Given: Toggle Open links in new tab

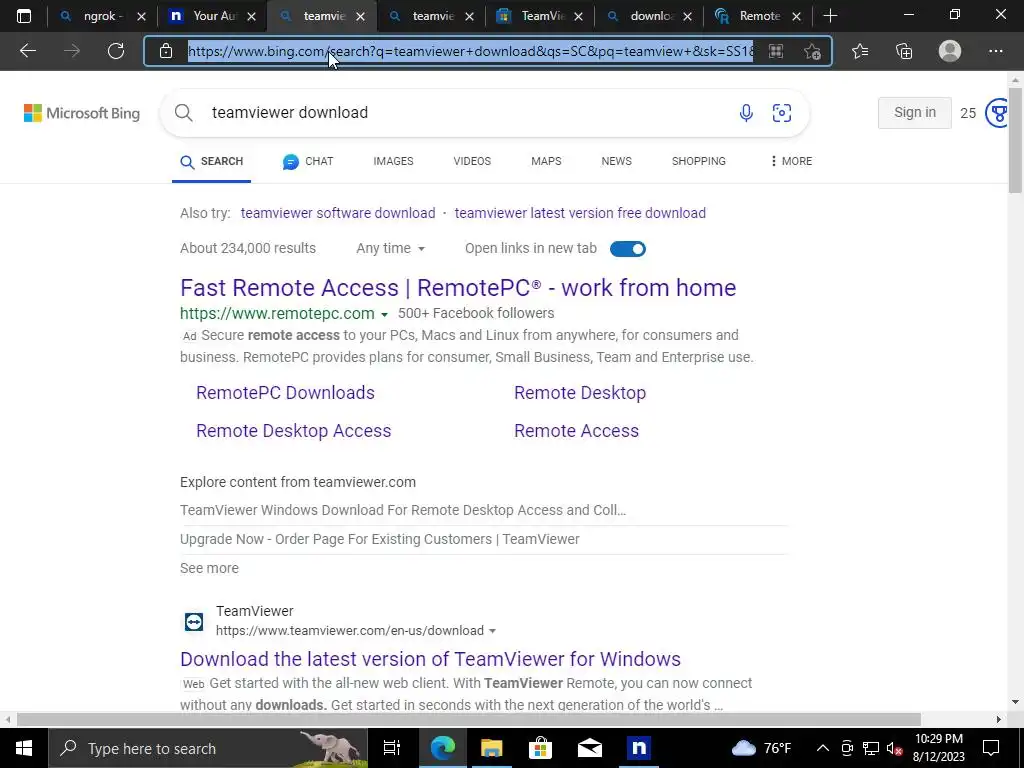Looking at the screenshot, I should click(x=628, y=249).
